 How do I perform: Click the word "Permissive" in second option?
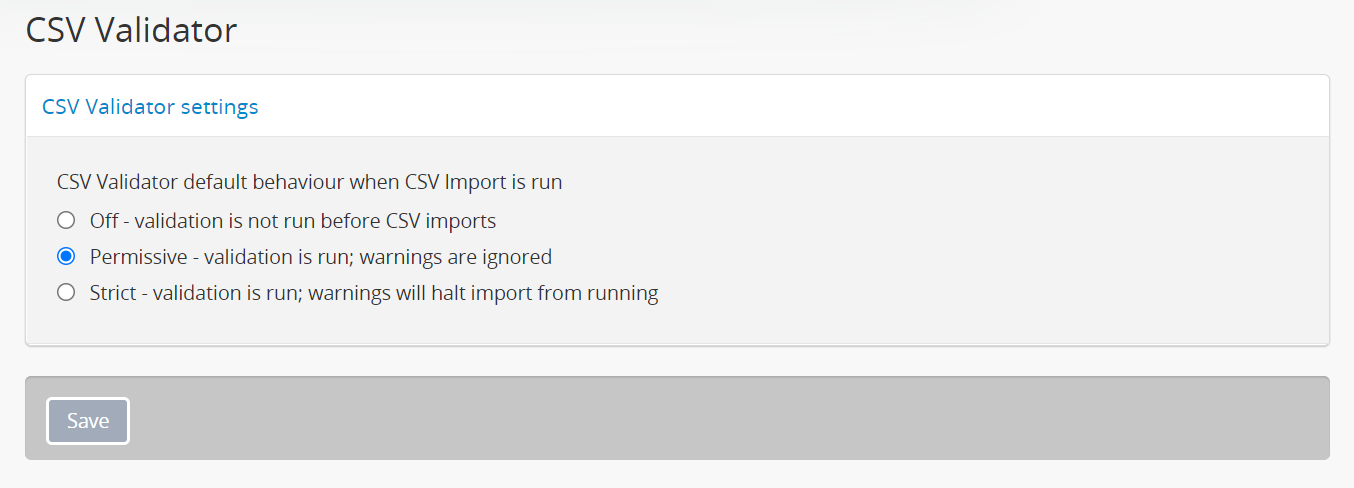click(138, 257)
